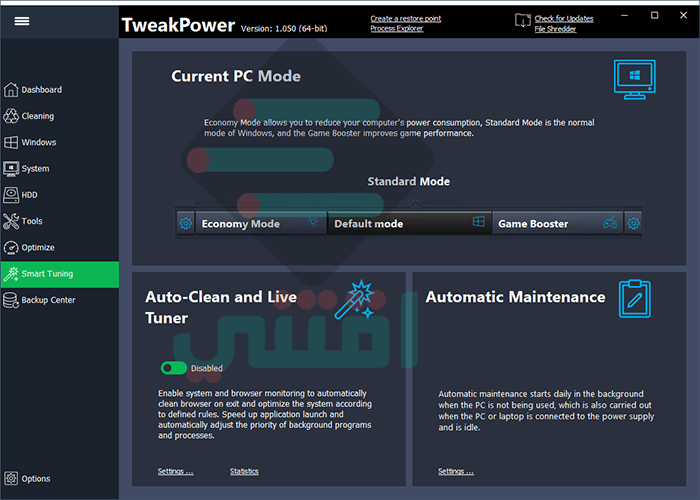700x500 pixels.
Task: Open the Dashboard section
Action: (x=60, y=90)
